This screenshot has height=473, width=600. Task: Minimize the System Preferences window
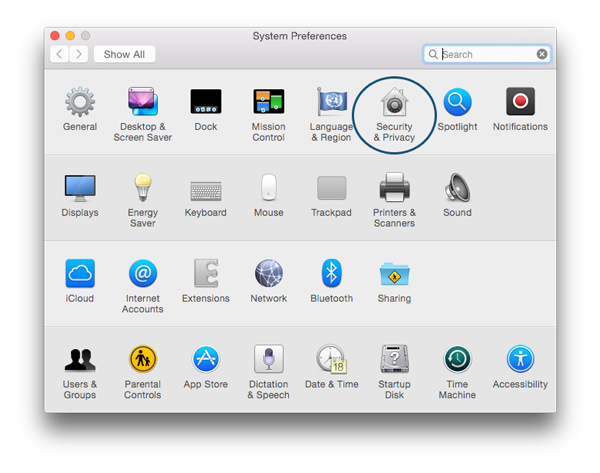pos(70,36)
